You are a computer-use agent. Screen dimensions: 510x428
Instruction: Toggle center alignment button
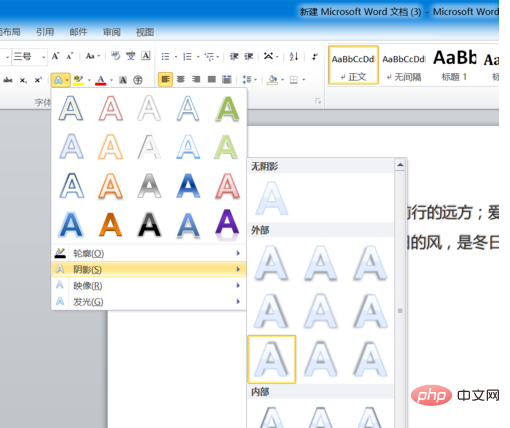(181, 79)
